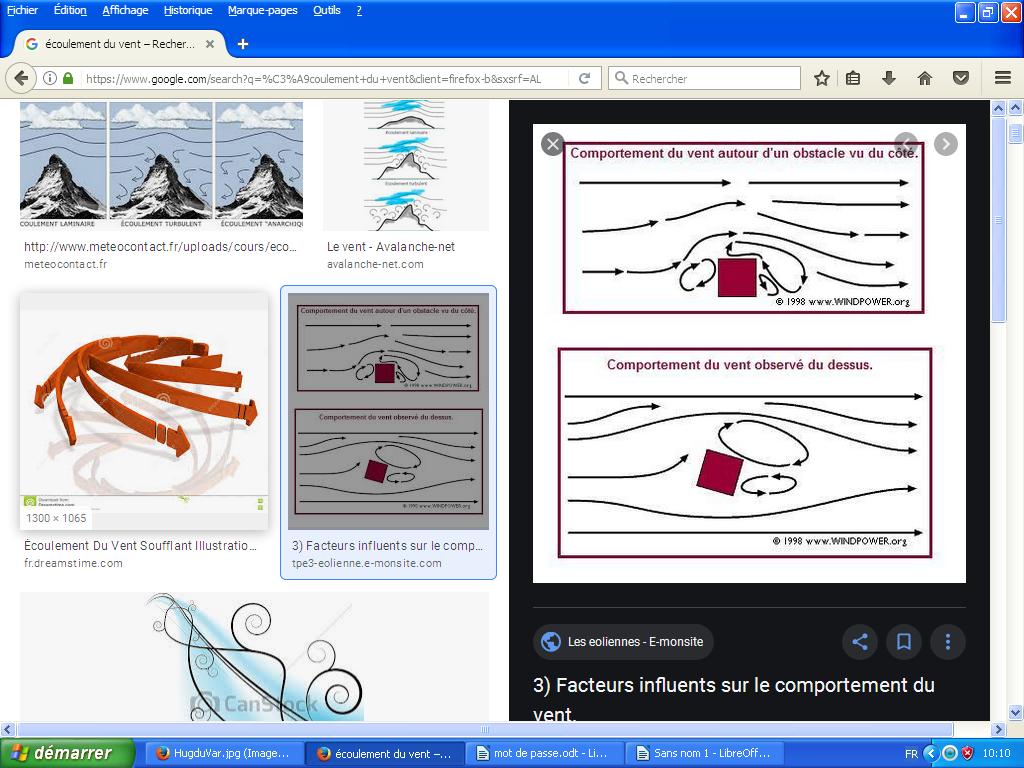This screenshot has width=1024, height=768.
Task: Save previewed image with bookmark icon
Action: pyautogui.click(x=903, y=642)
